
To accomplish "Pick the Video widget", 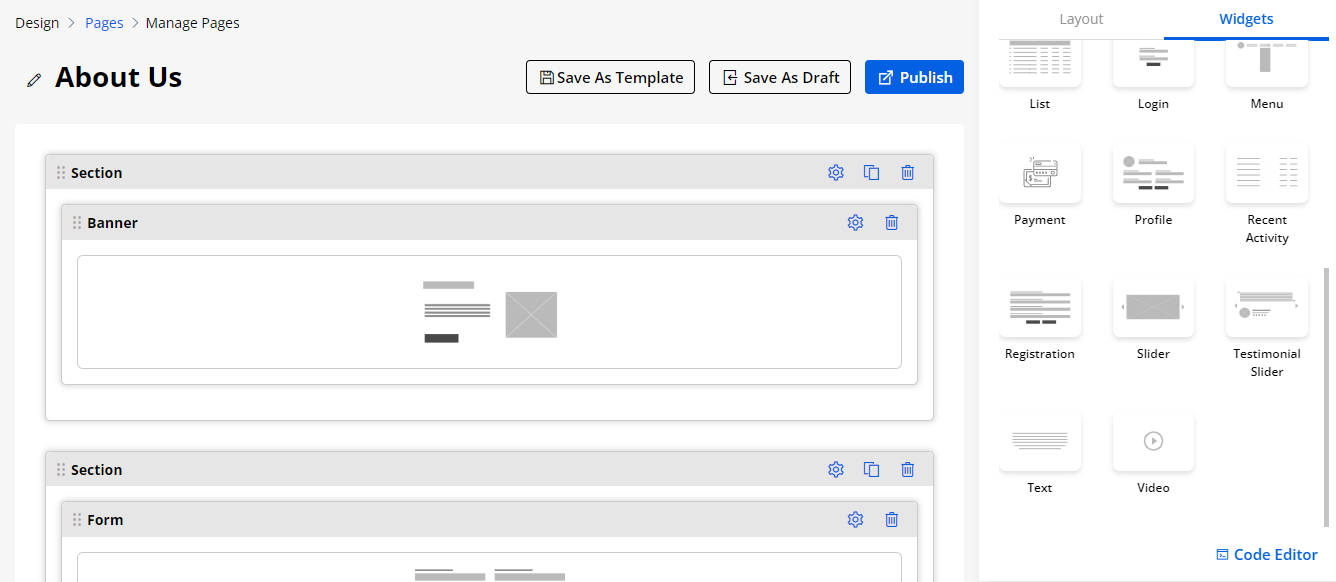I will click(1153, 441).
